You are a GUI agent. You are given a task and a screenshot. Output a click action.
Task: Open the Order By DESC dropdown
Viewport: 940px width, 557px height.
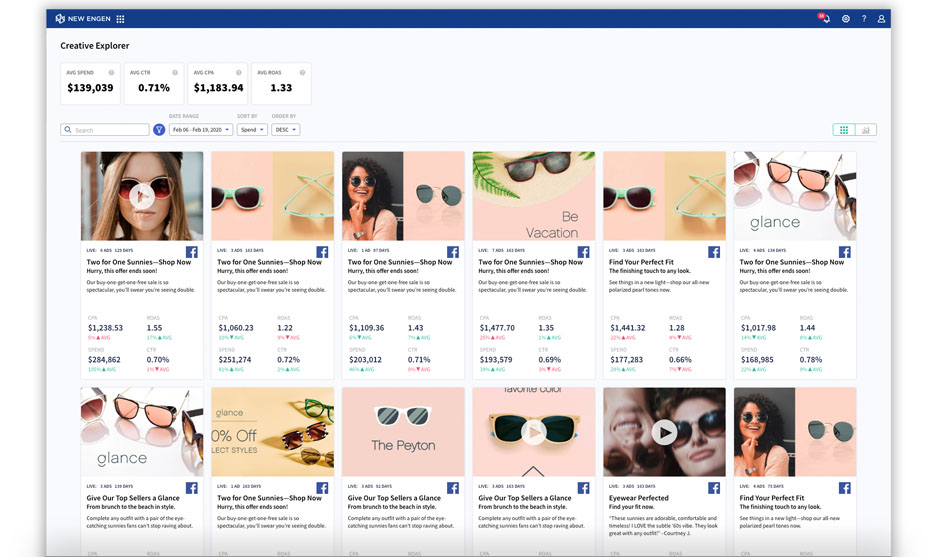point(285,130)
